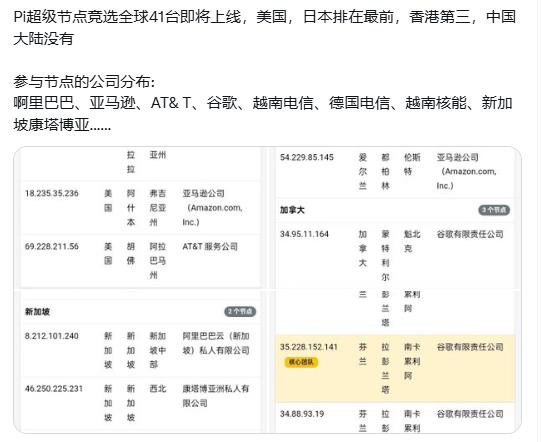541x442 pixels.
Task: Click the company list paragraph starting 啊里巴巴
Action: coord(263,114)
